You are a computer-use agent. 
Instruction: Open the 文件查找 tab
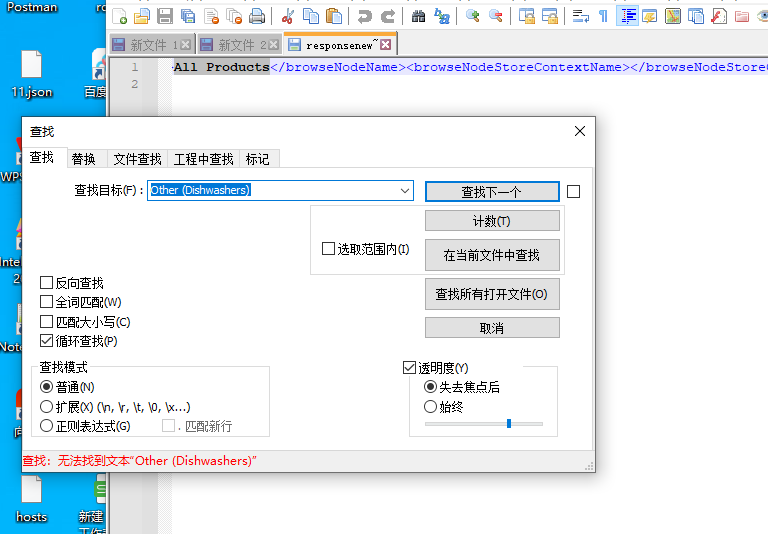137,159
